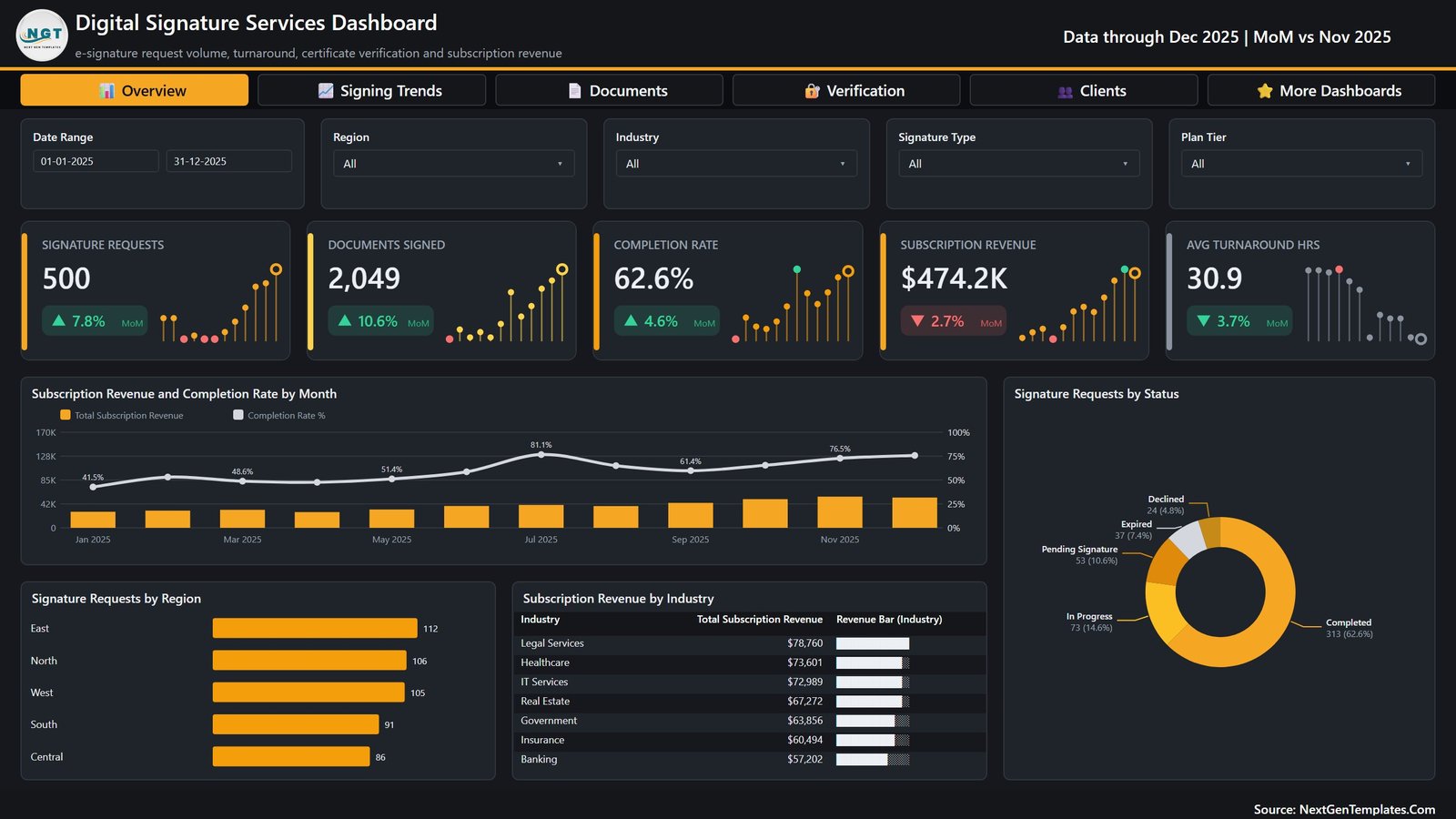Click the bar chart icon on Overview tab
This screenshot has width=1456, height=819.
click(x=107, y=91)
